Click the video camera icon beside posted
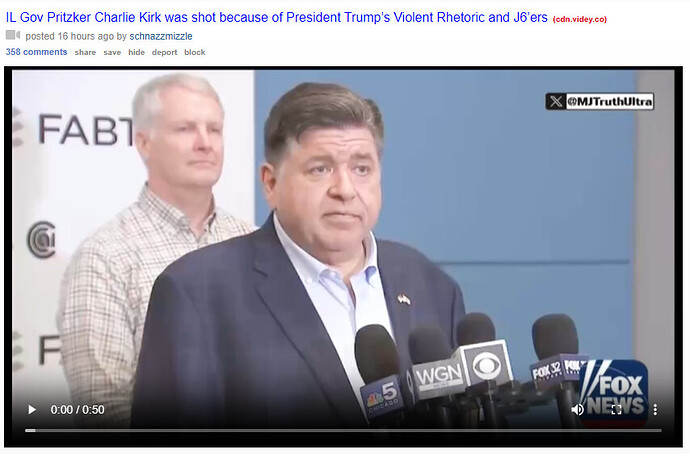The width and height of the screenshot is (690, 458). tap(13, 35)
